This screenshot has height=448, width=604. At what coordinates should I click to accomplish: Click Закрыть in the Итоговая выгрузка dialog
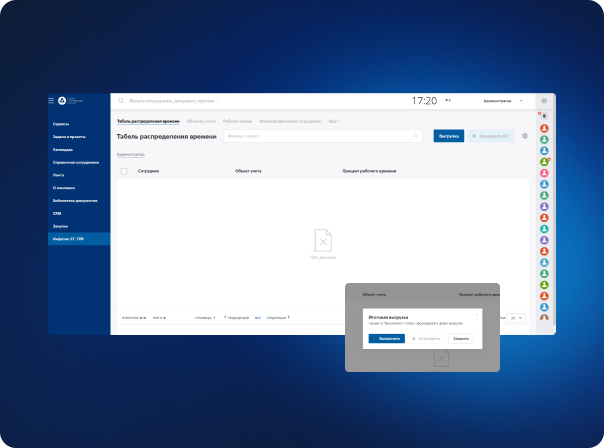click(461, 338)
